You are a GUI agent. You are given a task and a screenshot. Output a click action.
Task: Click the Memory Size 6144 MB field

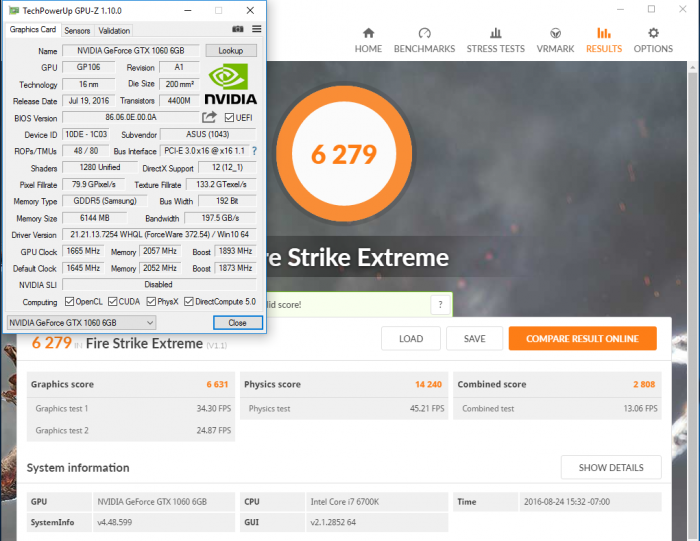[95, 218]
